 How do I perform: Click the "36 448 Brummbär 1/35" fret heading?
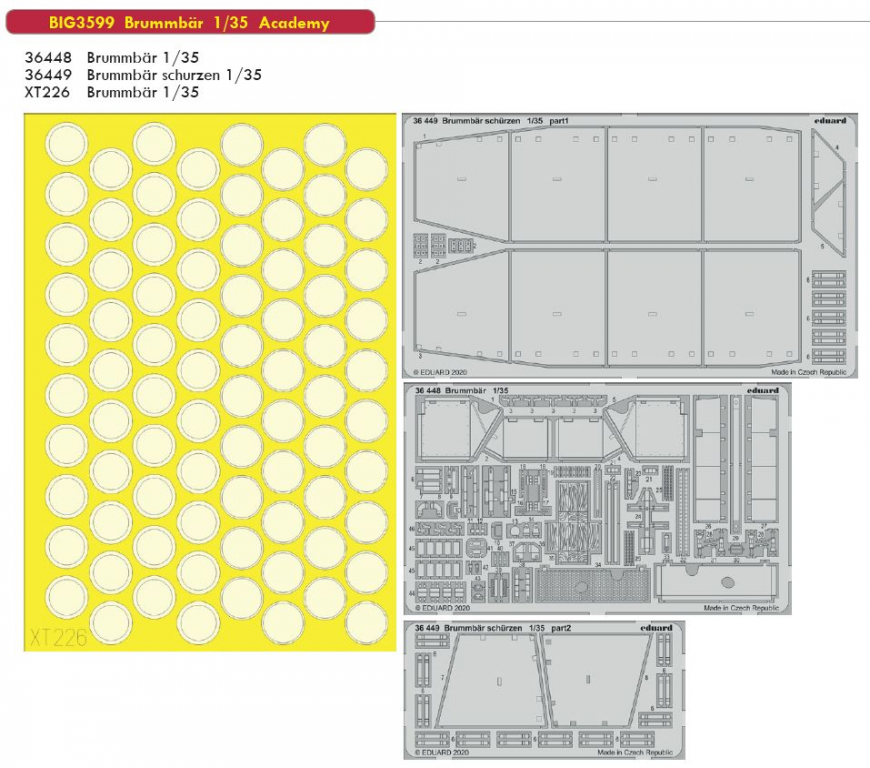pos(462,391)
